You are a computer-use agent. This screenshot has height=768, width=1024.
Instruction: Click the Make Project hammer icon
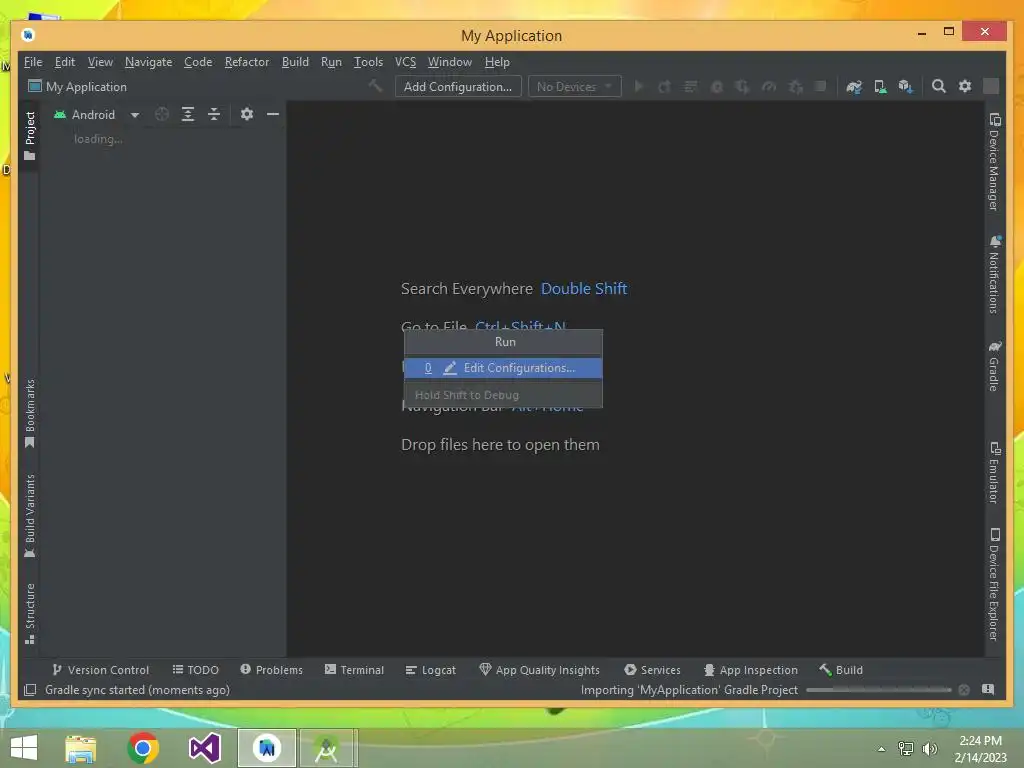coord(375,86)
